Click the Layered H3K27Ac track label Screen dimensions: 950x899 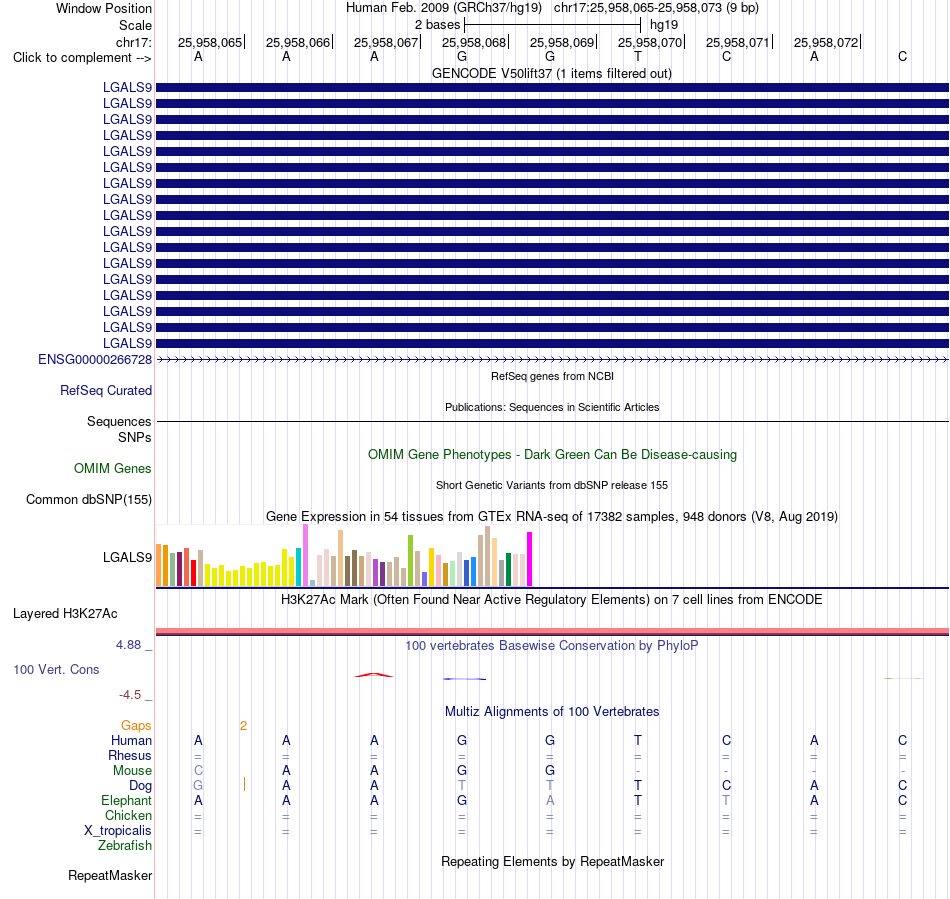(65, 614)
